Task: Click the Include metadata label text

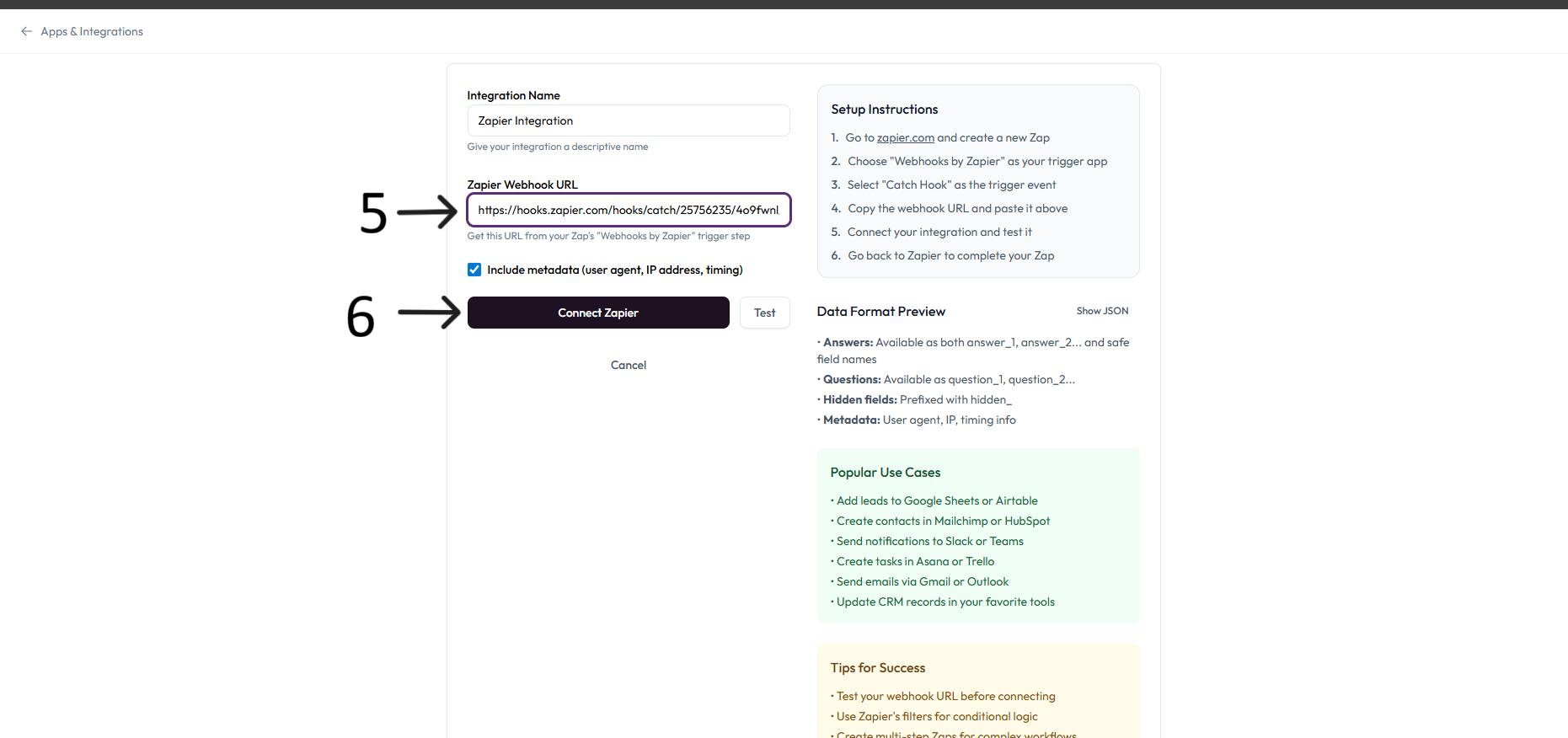Action: click(615, 270)
